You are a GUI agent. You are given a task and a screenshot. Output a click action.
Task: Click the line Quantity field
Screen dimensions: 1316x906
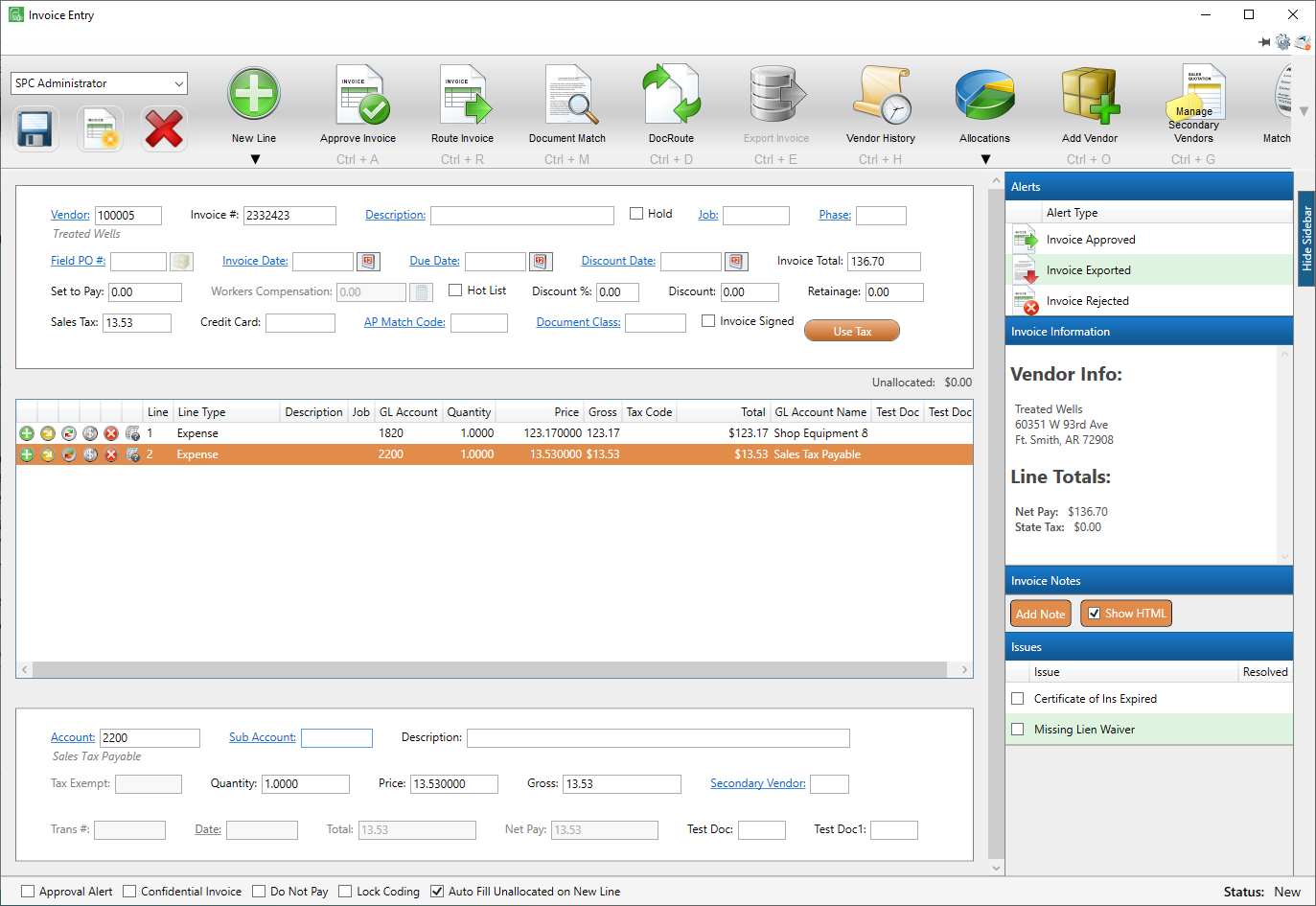306,784
